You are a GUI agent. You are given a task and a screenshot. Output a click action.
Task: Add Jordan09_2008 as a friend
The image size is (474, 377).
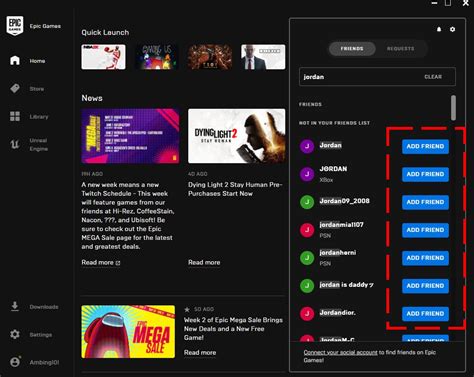pyautogui.click(x=425, y=202)
